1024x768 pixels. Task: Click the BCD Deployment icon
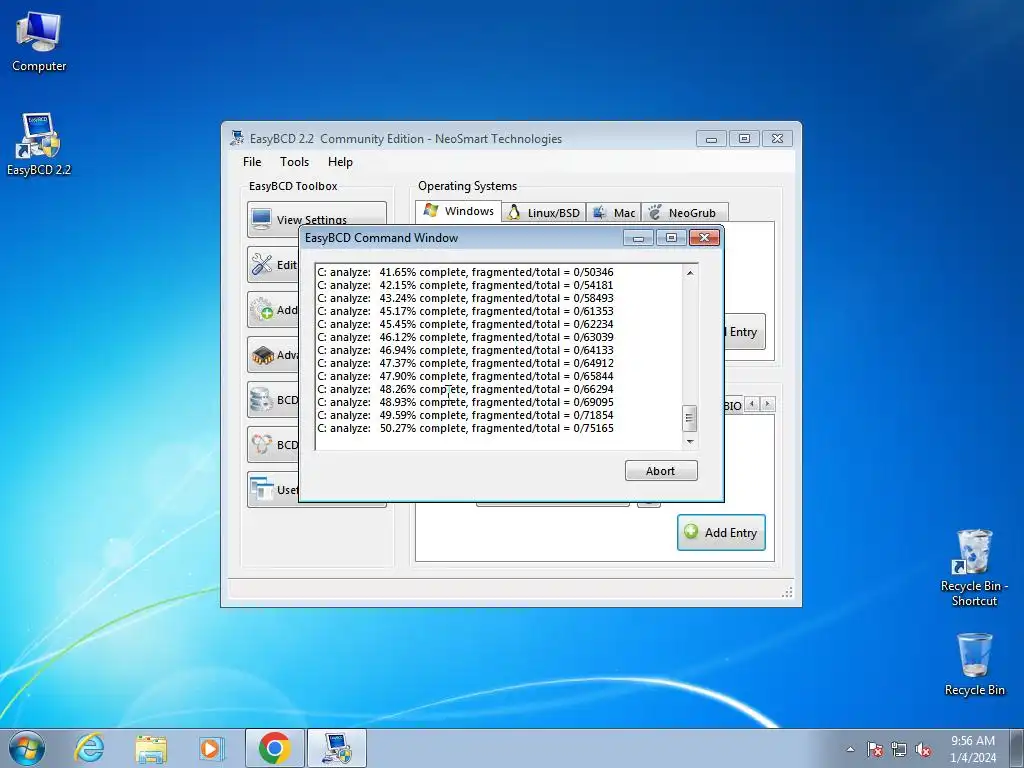262,444
